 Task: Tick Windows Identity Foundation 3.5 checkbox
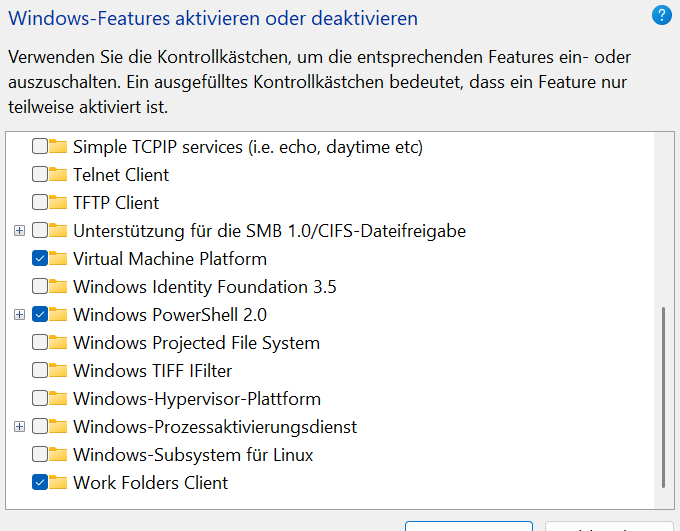click(x=39, y=286)
